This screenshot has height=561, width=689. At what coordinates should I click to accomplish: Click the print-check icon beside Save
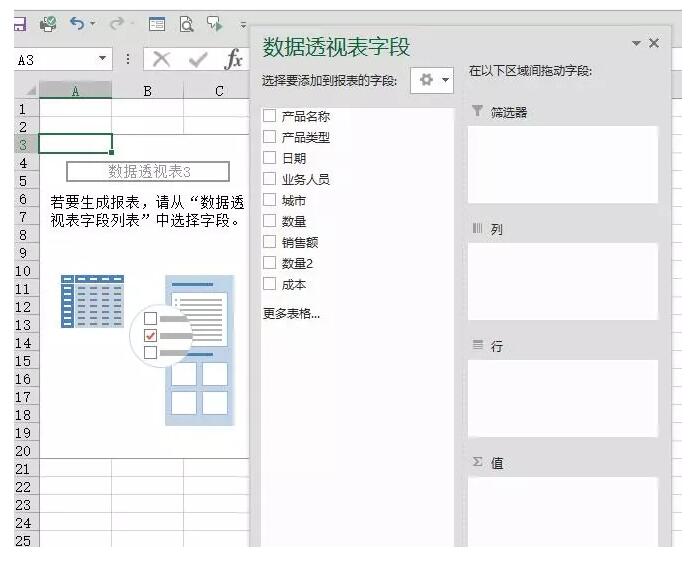pos(48,24)
